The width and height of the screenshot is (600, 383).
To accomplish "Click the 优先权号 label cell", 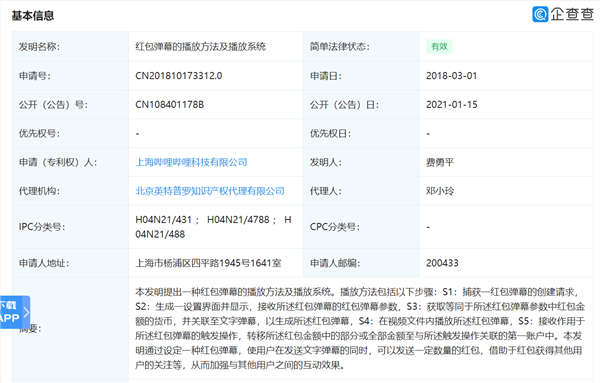I will (x=70, y=133).
